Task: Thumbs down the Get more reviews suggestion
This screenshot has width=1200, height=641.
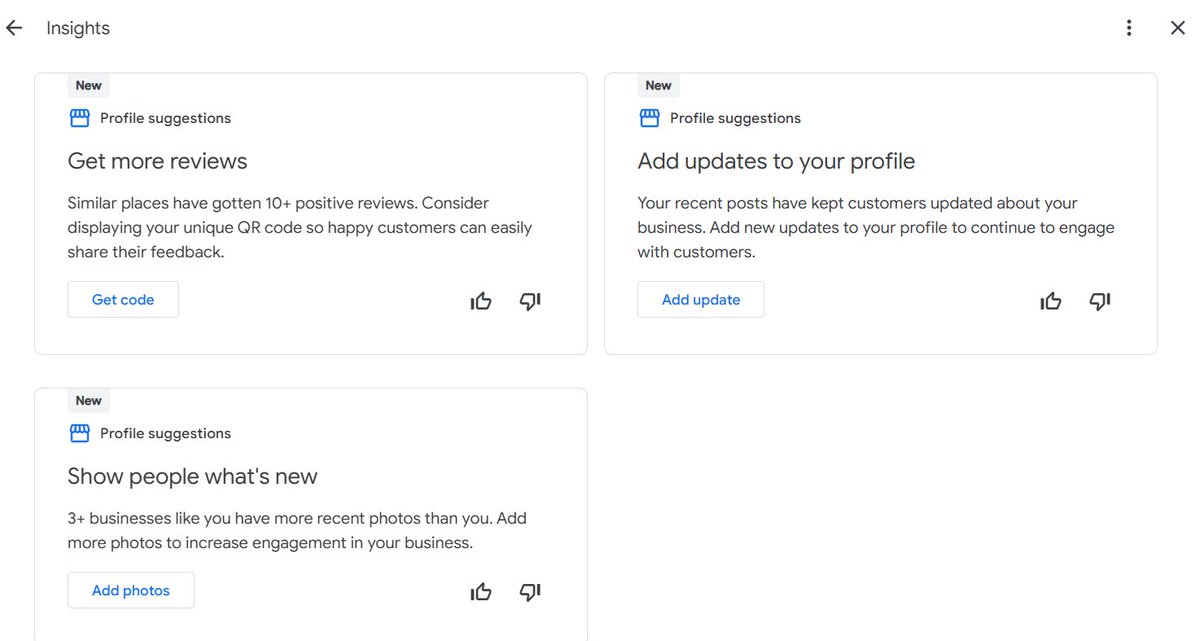Action: pyautogui.click(x=530, y=300)
